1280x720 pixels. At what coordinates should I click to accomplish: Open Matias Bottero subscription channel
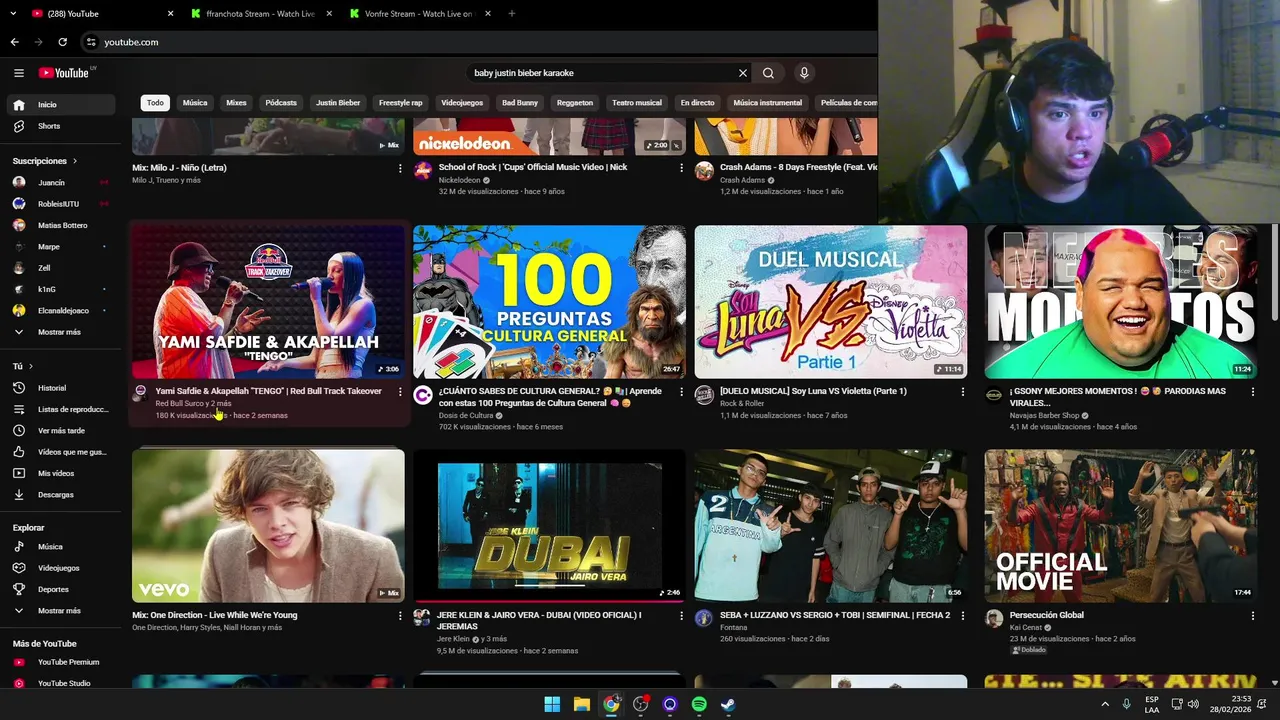click(63, 226)
